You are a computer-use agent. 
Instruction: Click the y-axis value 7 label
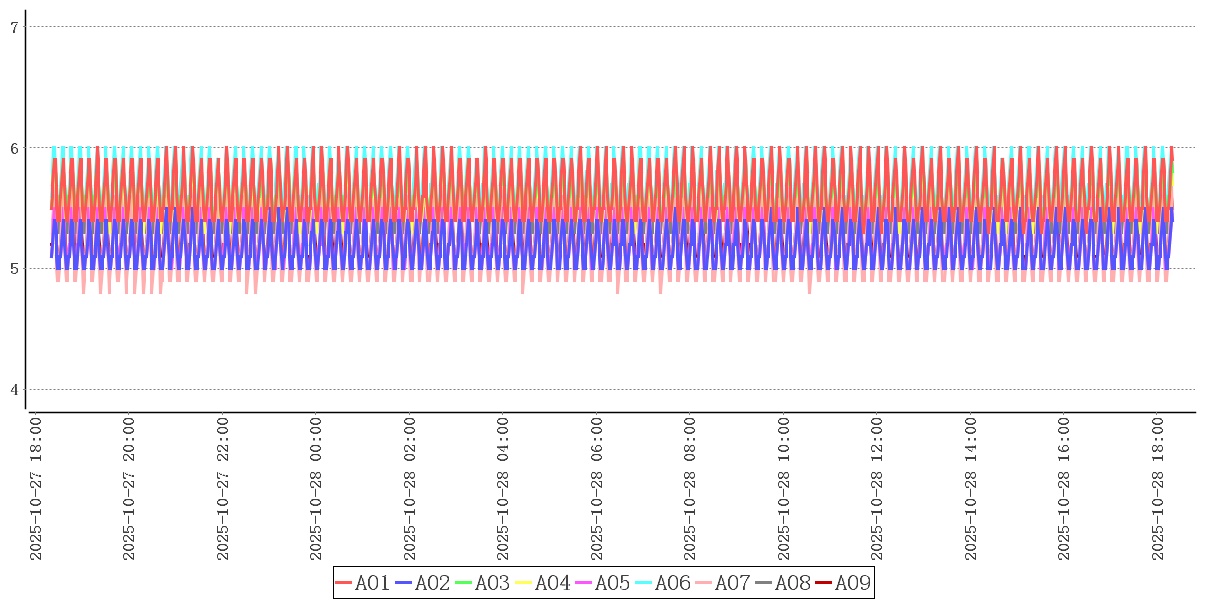(x=14, y=27)
